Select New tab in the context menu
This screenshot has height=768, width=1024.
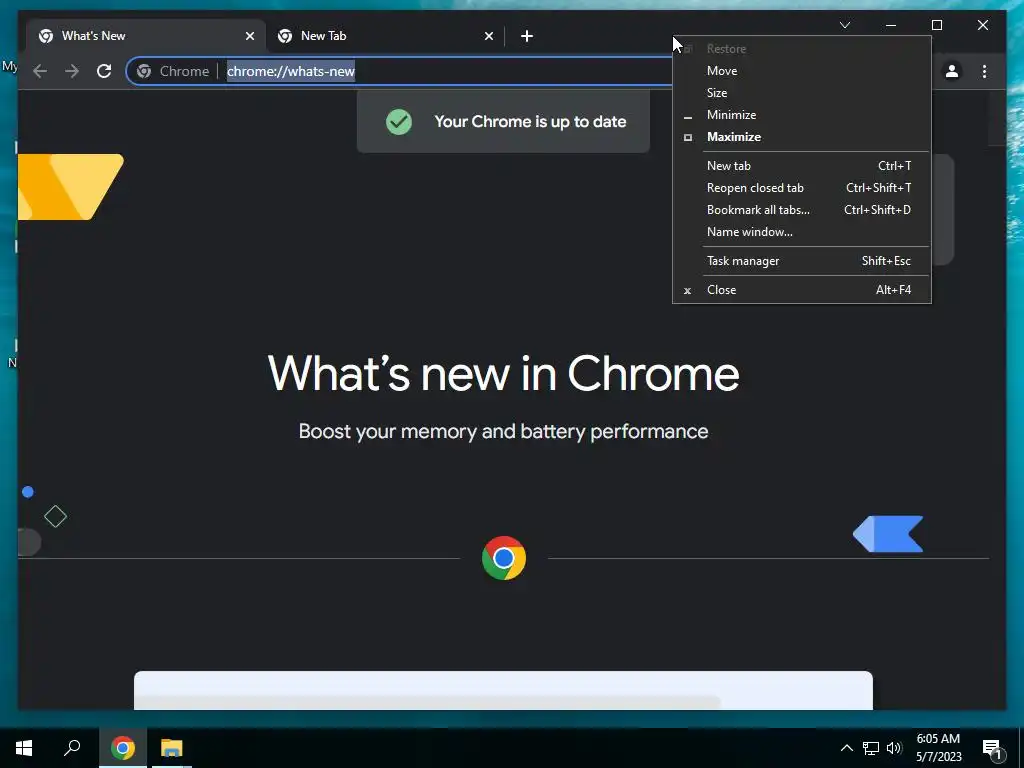point(802,166)
